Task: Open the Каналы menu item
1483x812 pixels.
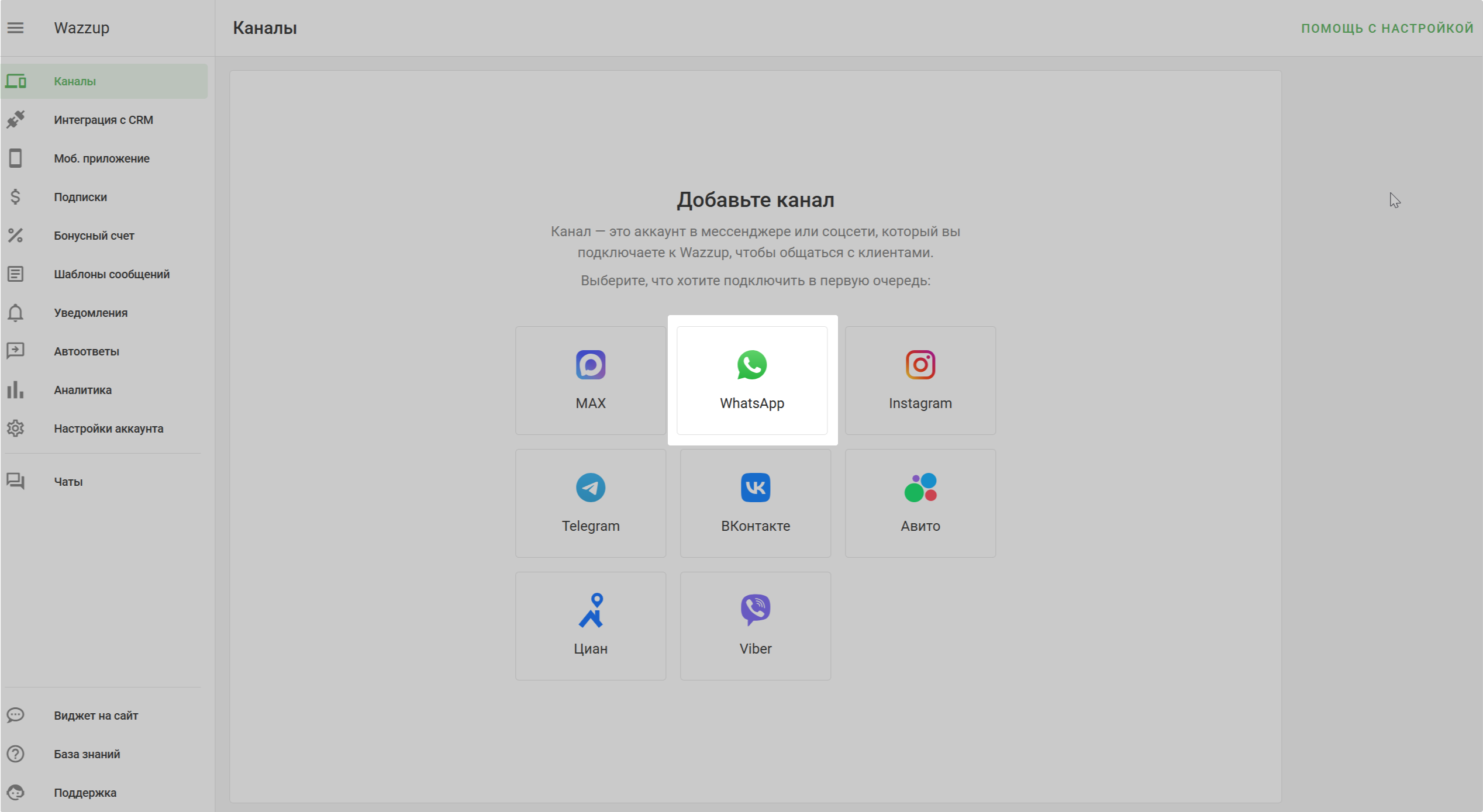Action: [104, 81]
